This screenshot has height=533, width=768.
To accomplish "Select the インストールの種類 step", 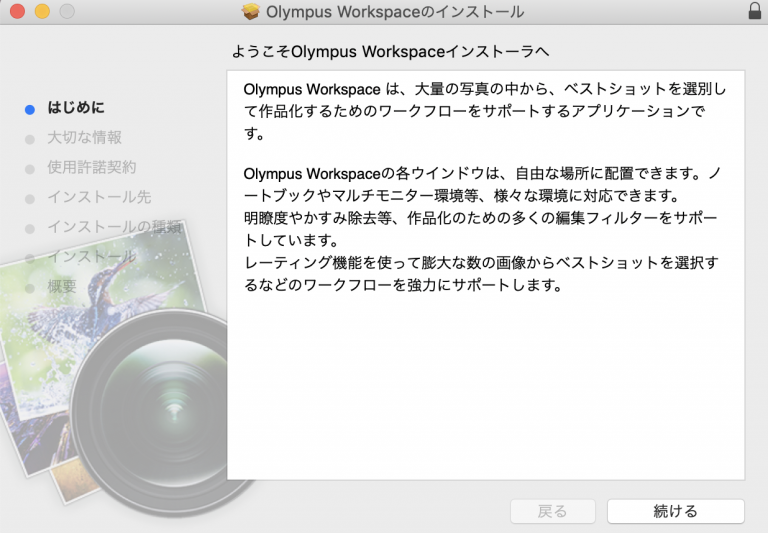I will [115, 227].
